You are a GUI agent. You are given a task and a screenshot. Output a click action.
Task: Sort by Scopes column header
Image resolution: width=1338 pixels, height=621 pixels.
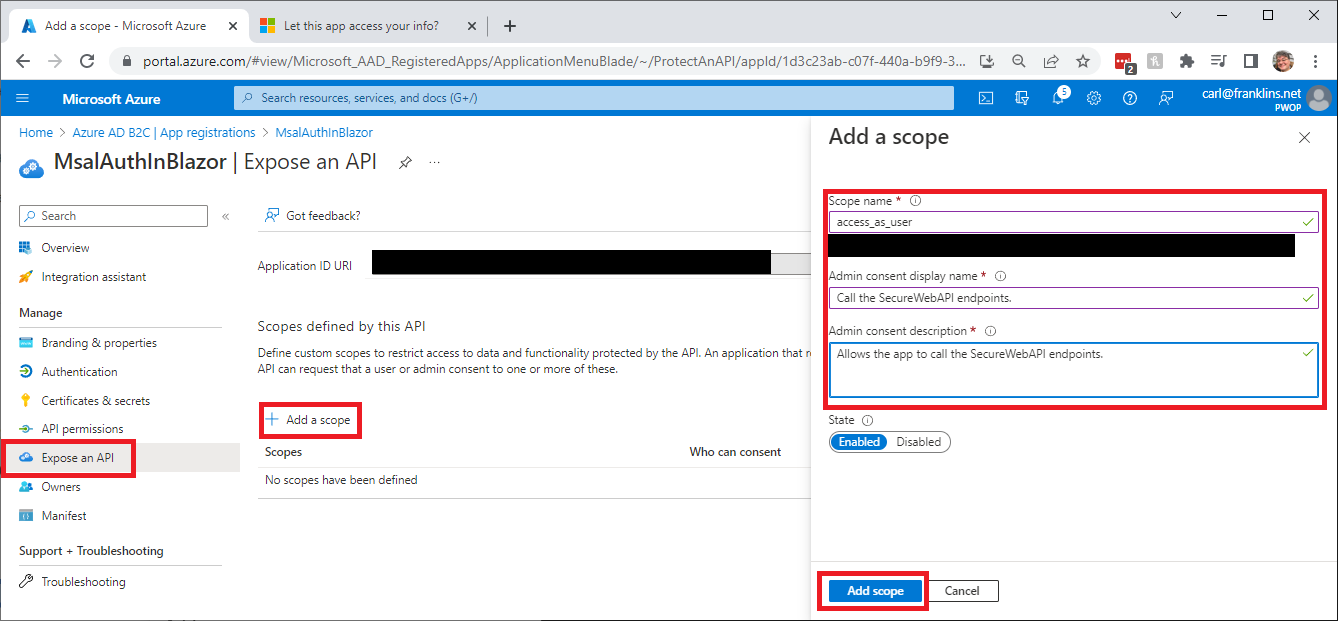pos(284,452)
